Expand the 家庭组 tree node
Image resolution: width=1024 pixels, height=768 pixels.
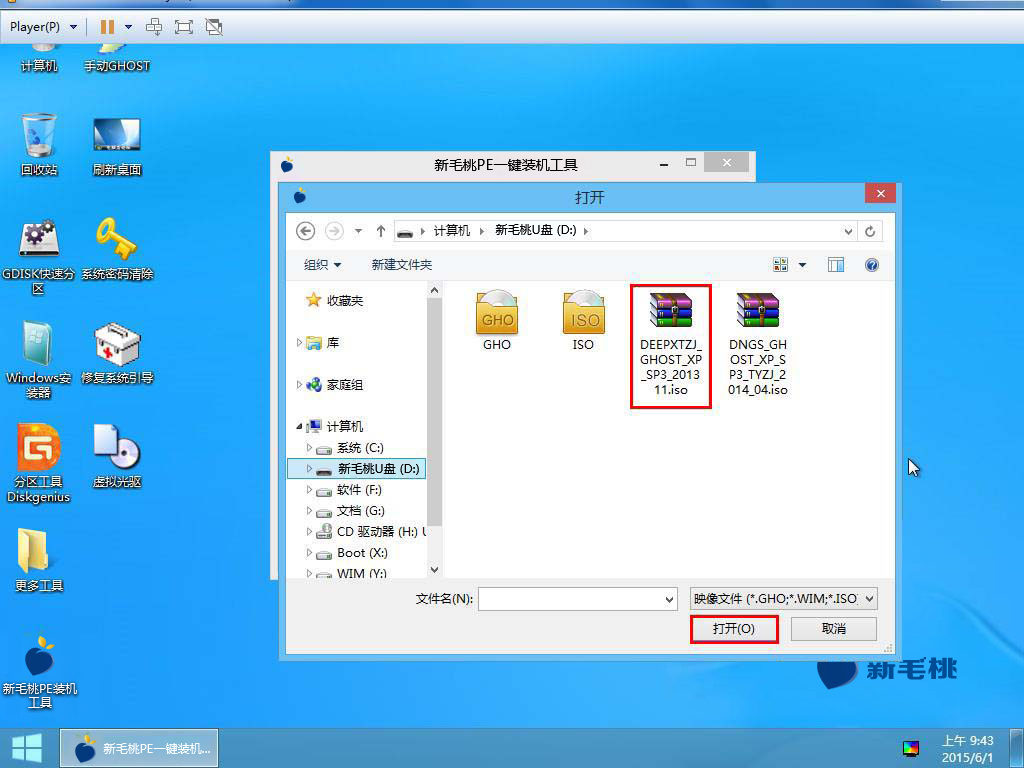(x=299, y=385)
